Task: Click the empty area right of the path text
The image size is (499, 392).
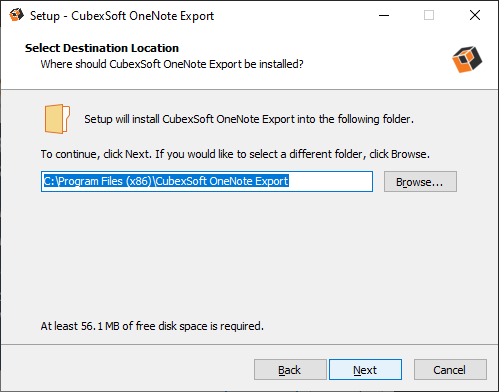Action: point(330,182)
